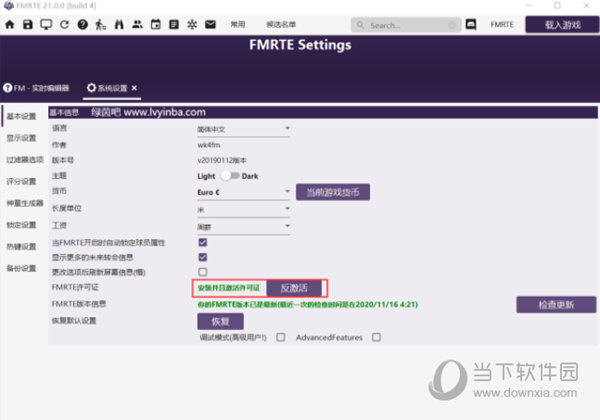
Task: Click FMRTE menu in top bar
Action: point(502,25)
